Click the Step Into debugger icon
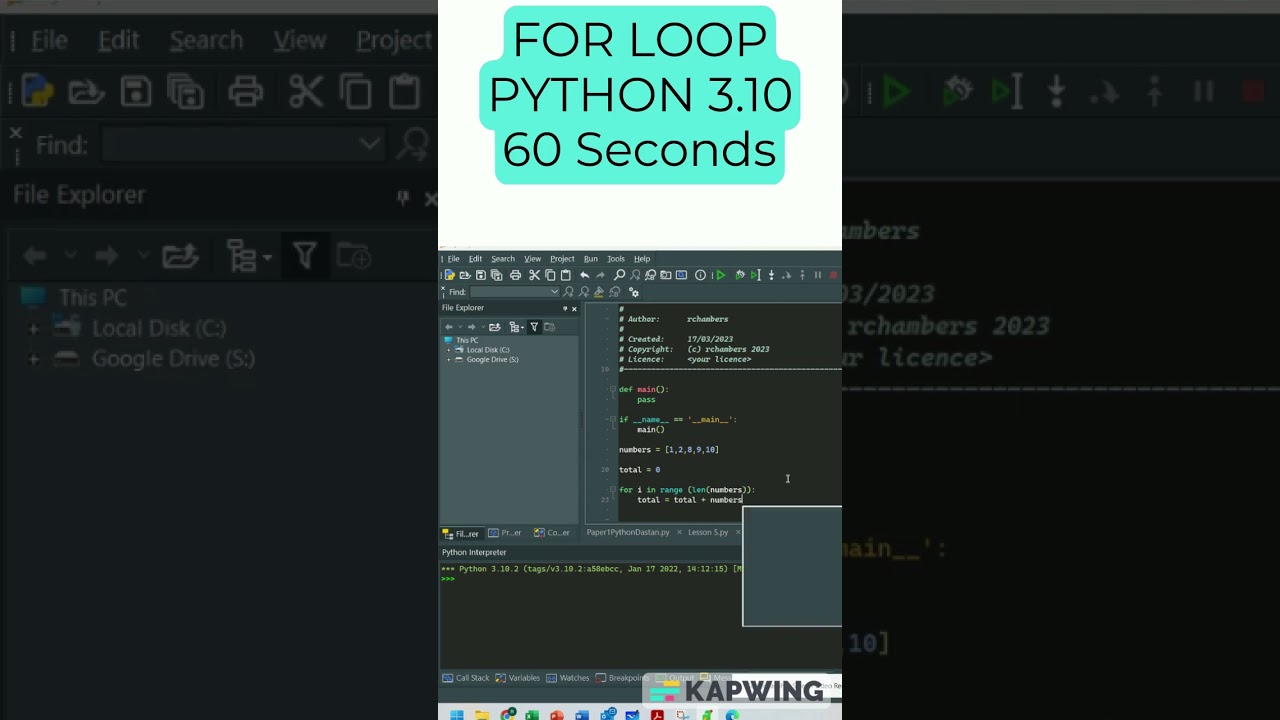The height and width of the screenshot is (720, 1280). coord(771,275)
